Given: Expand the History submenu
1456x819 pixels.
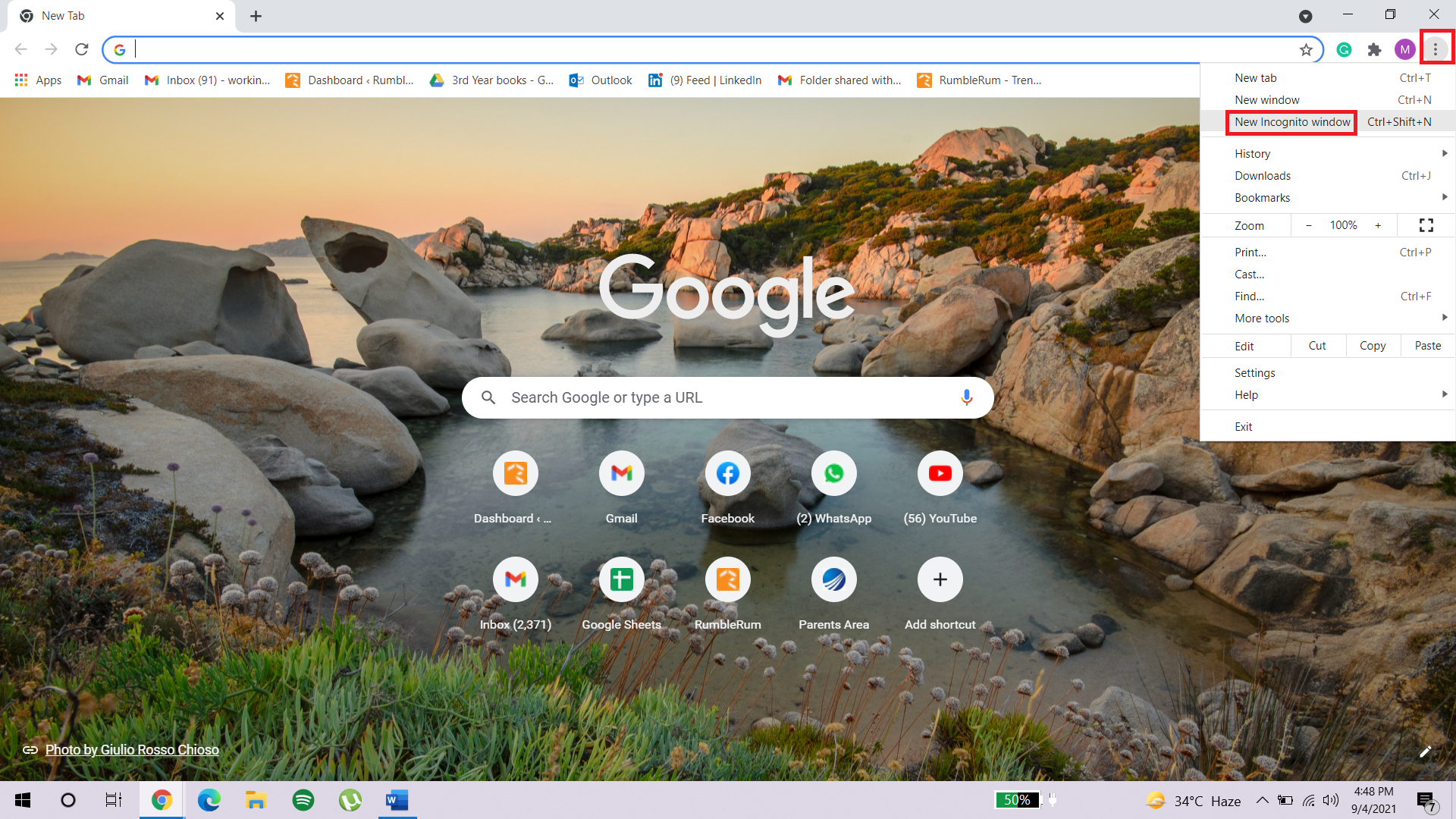Looking at the screenshot, I should (x=1328, y=154).
